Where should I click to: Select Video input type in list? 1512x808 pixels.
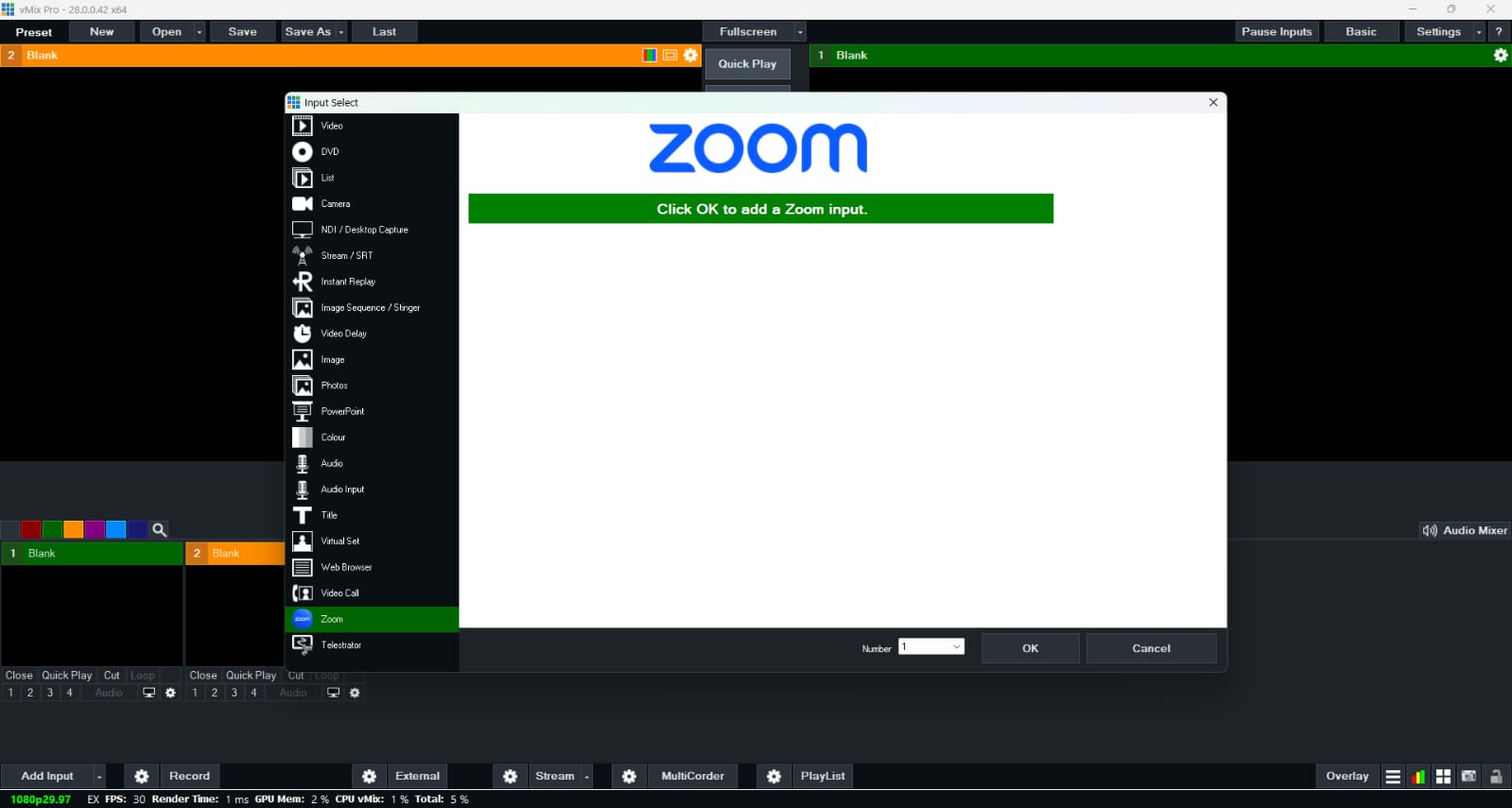[x=372, y=126]
